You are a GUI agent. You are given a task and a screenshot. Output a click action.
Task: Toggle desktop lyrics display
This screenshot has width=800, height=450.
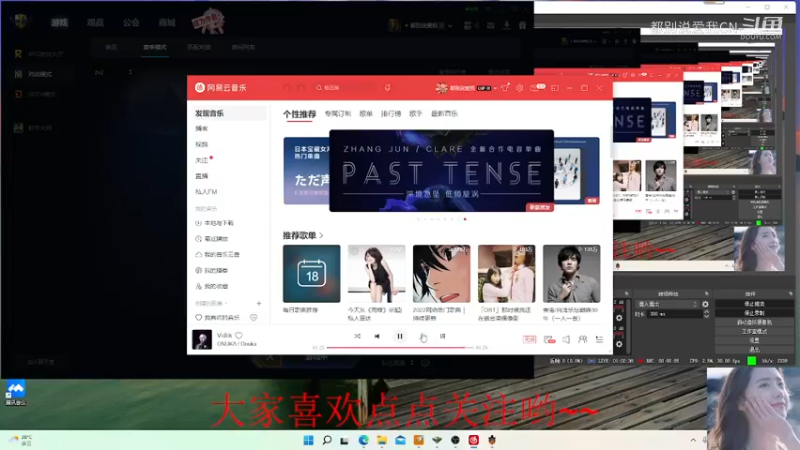coord(443,336)
